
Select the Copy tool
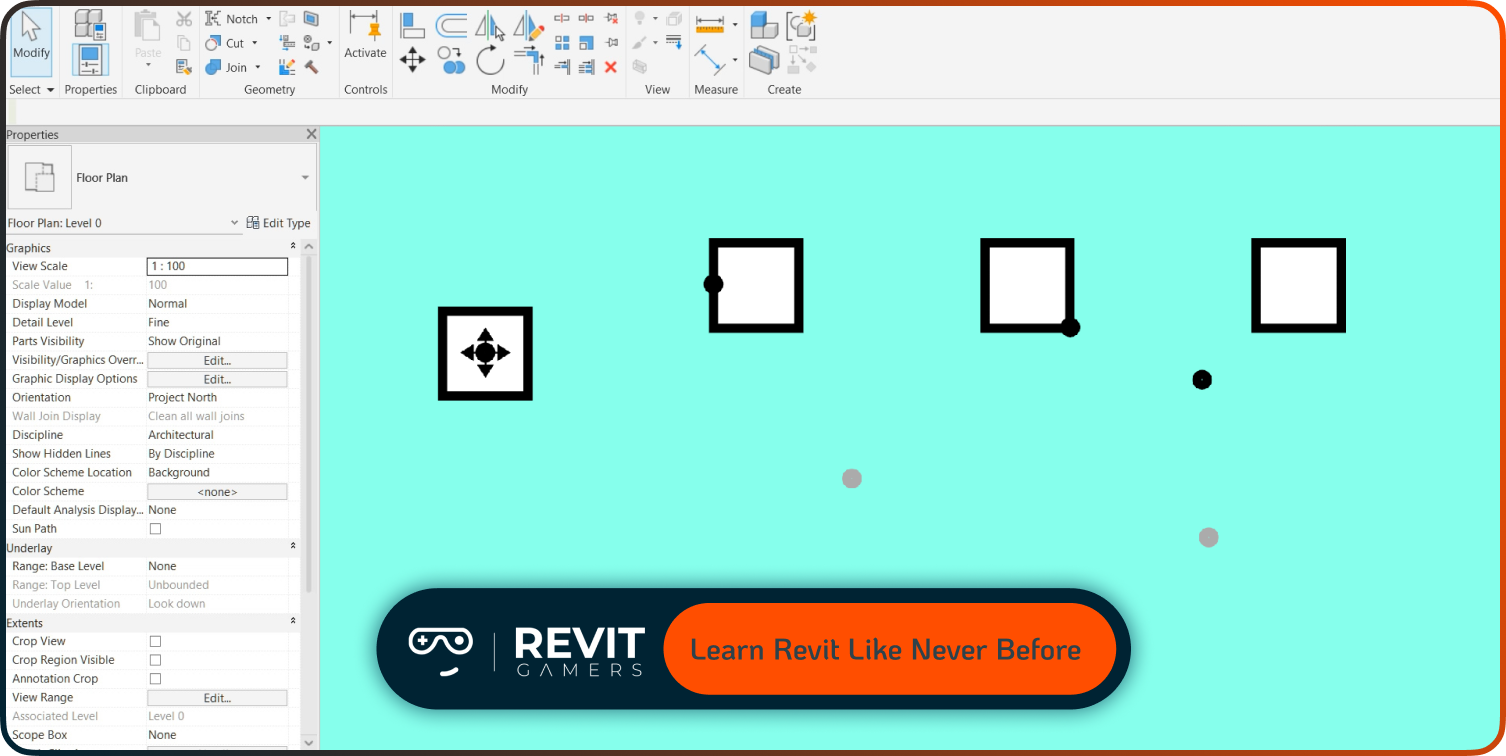click(x=452, y=60)
